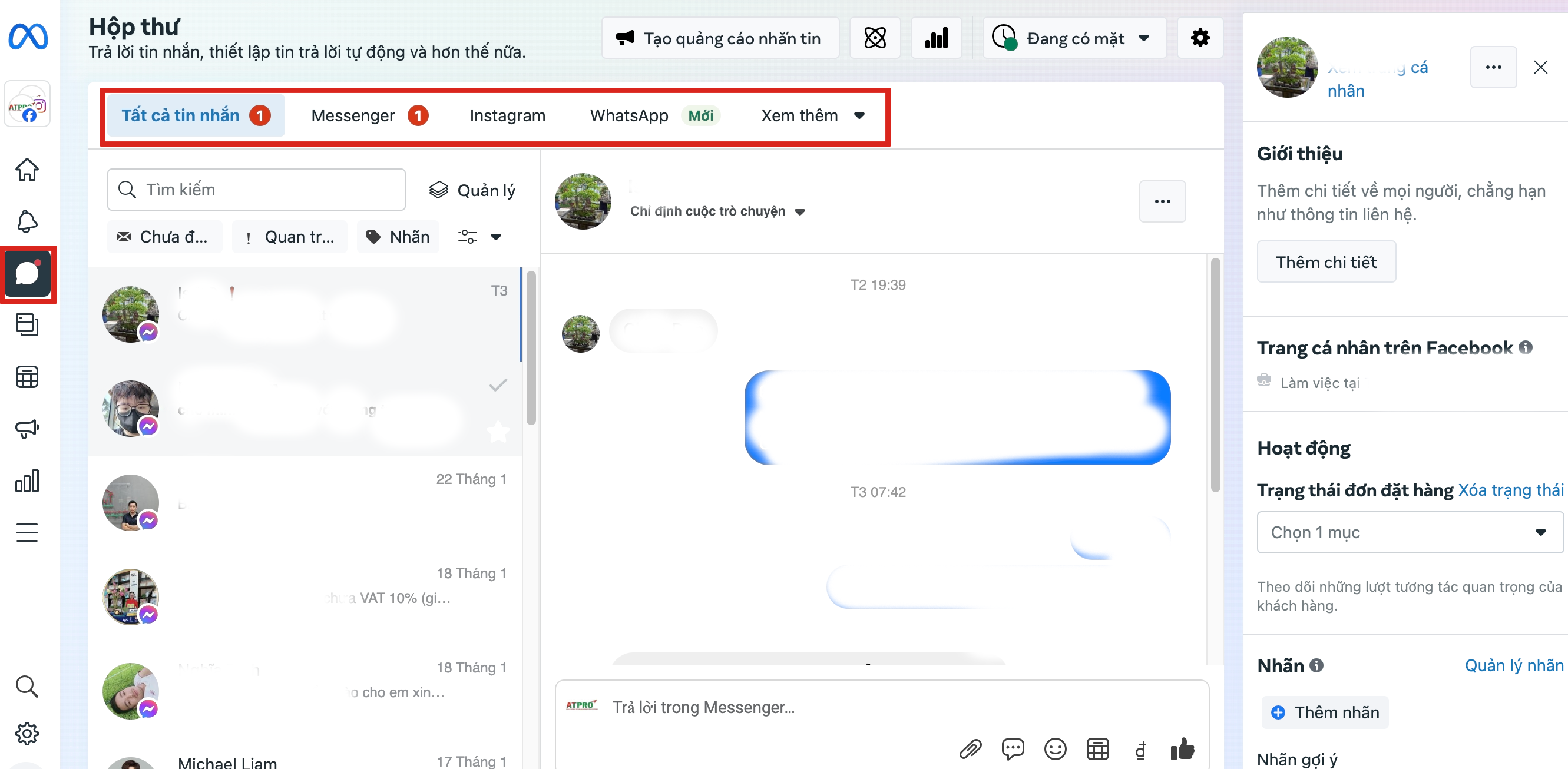The image size is (1568, 769).
Task: Click the chat thread scrollbar
Action: [1215, 374]
